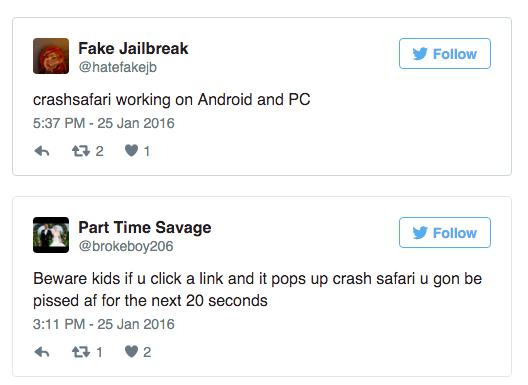Image resolution: width=528 pixels, height=385 pixels.
Task: Follow the @brokeboy206 account
Action: point(445,232)
